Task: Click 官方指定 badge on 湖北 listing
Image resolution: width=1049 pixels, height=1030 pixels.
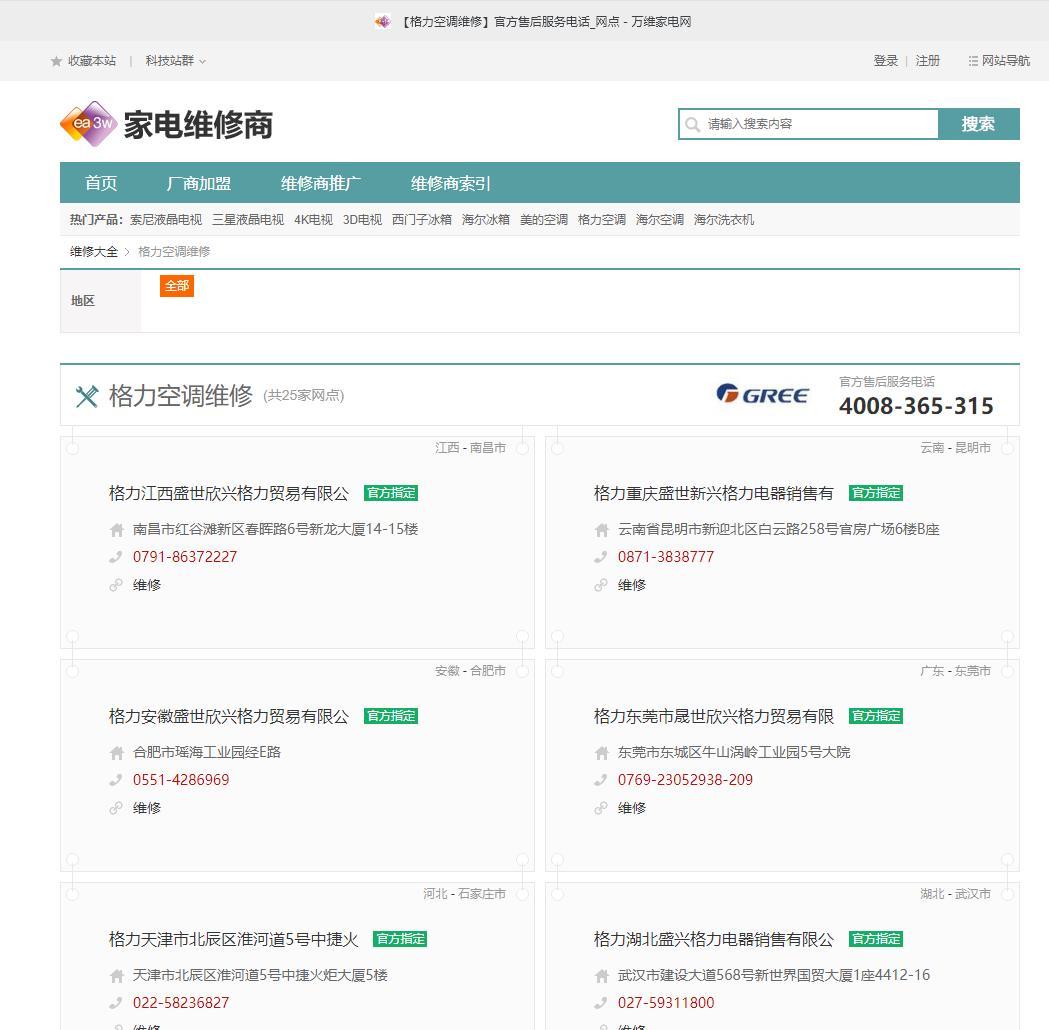Action: point(876,939)
